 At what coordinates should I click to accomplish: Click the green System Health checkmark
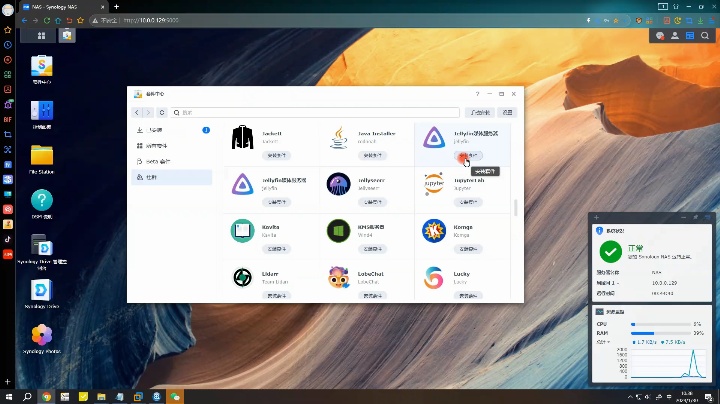[611, 252]
